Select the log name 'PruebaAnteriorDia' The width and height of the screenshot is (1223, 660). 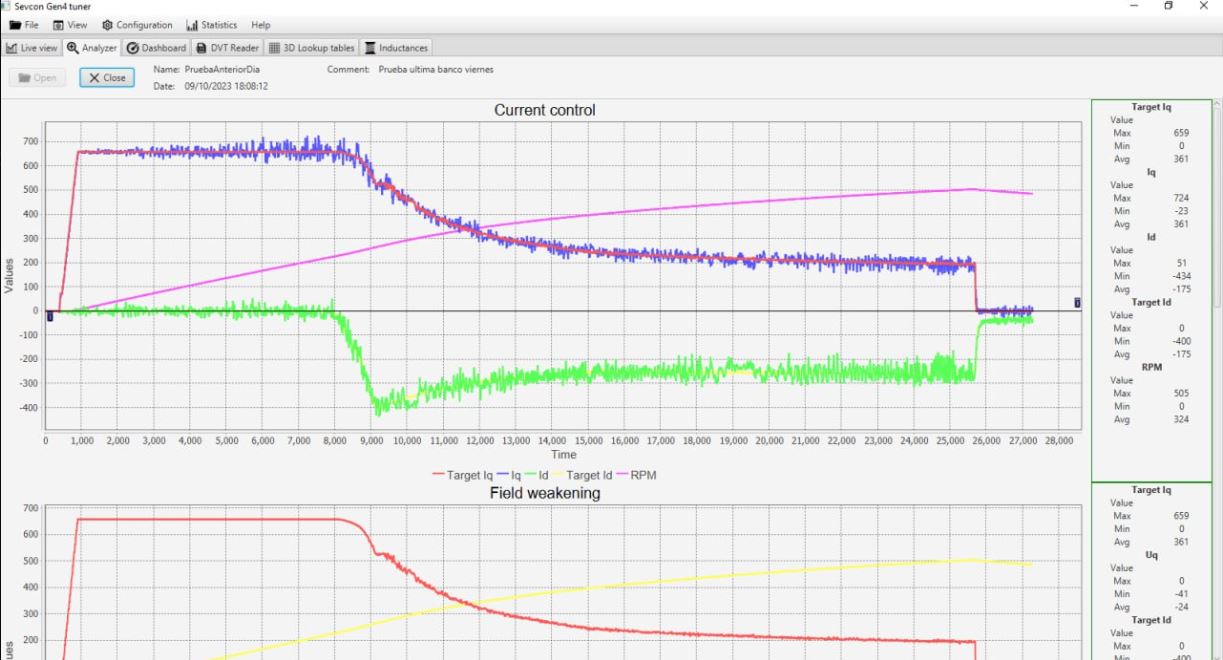(222, 70)
